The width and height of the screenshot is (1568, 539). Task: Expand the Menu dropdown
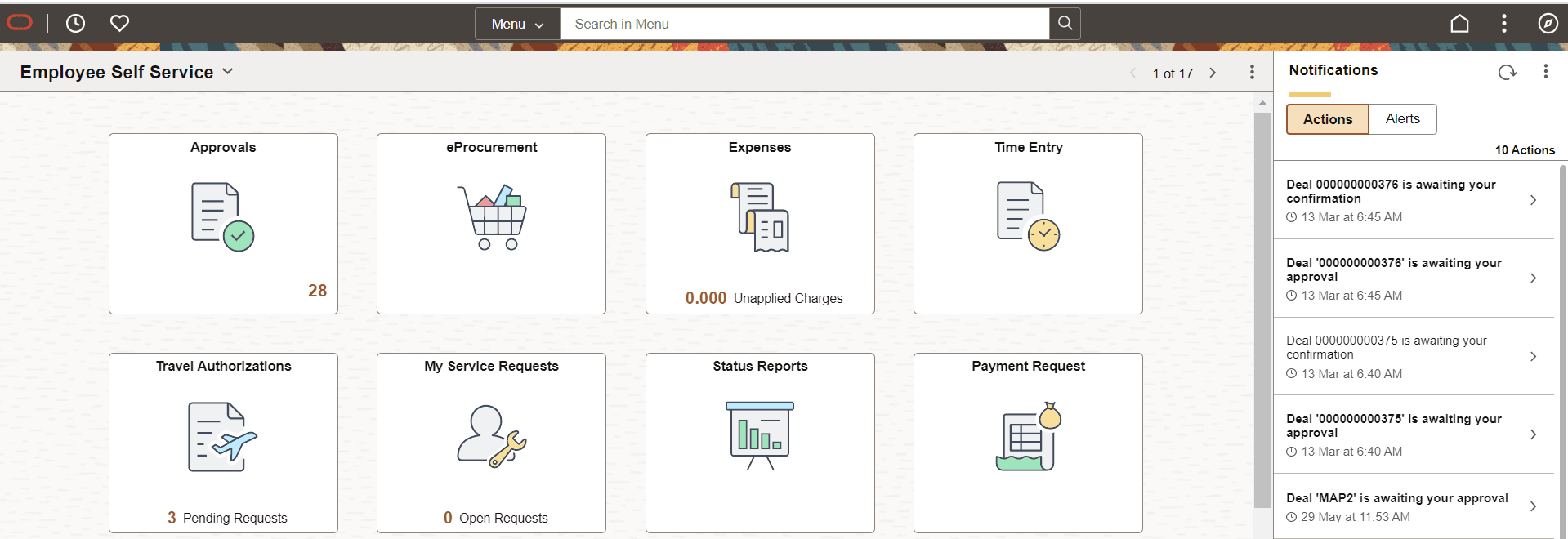[x=517, y=24]
